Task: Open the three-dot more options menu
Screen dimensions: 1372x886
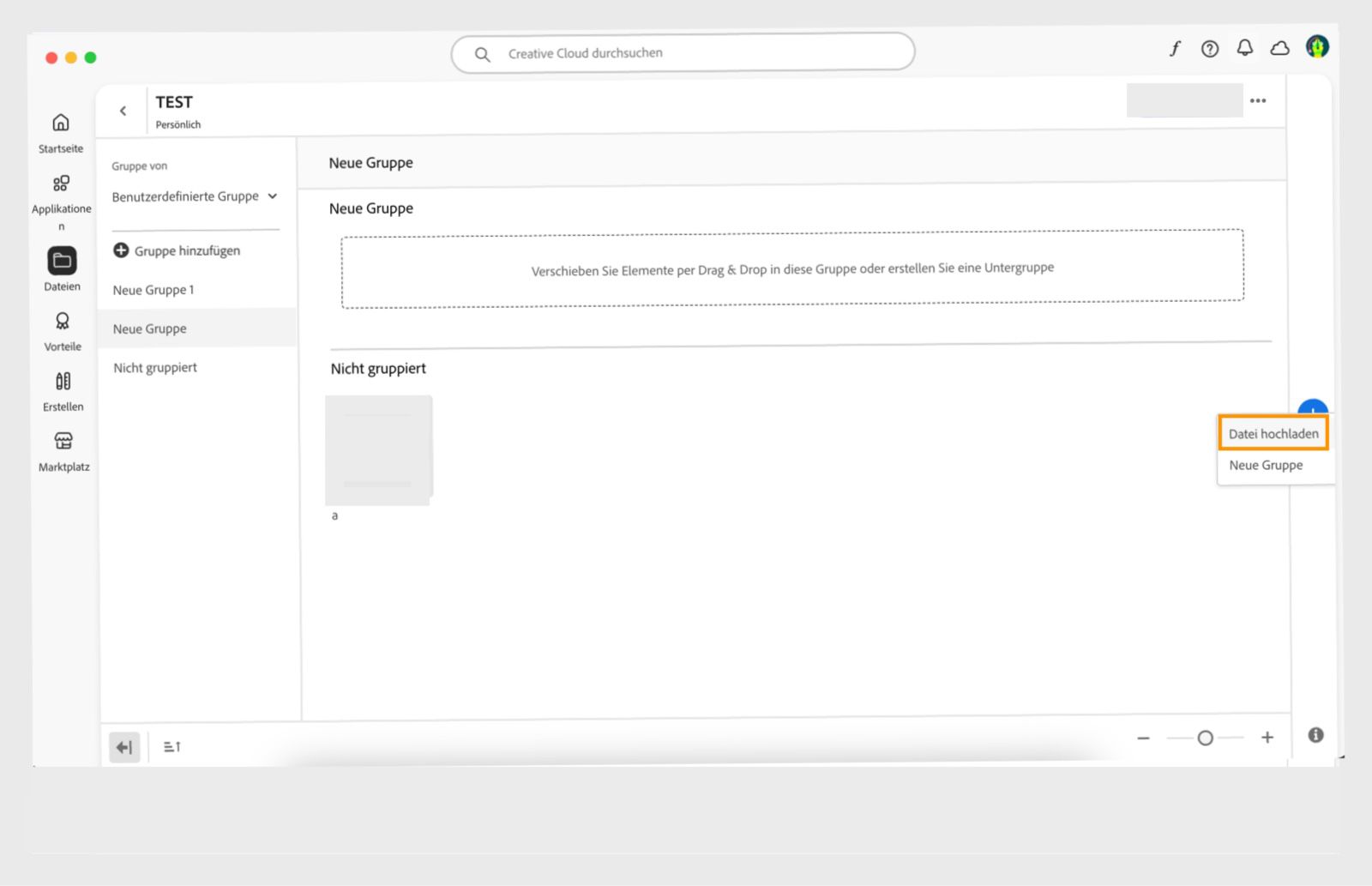Action: (x=1258, y=100)
